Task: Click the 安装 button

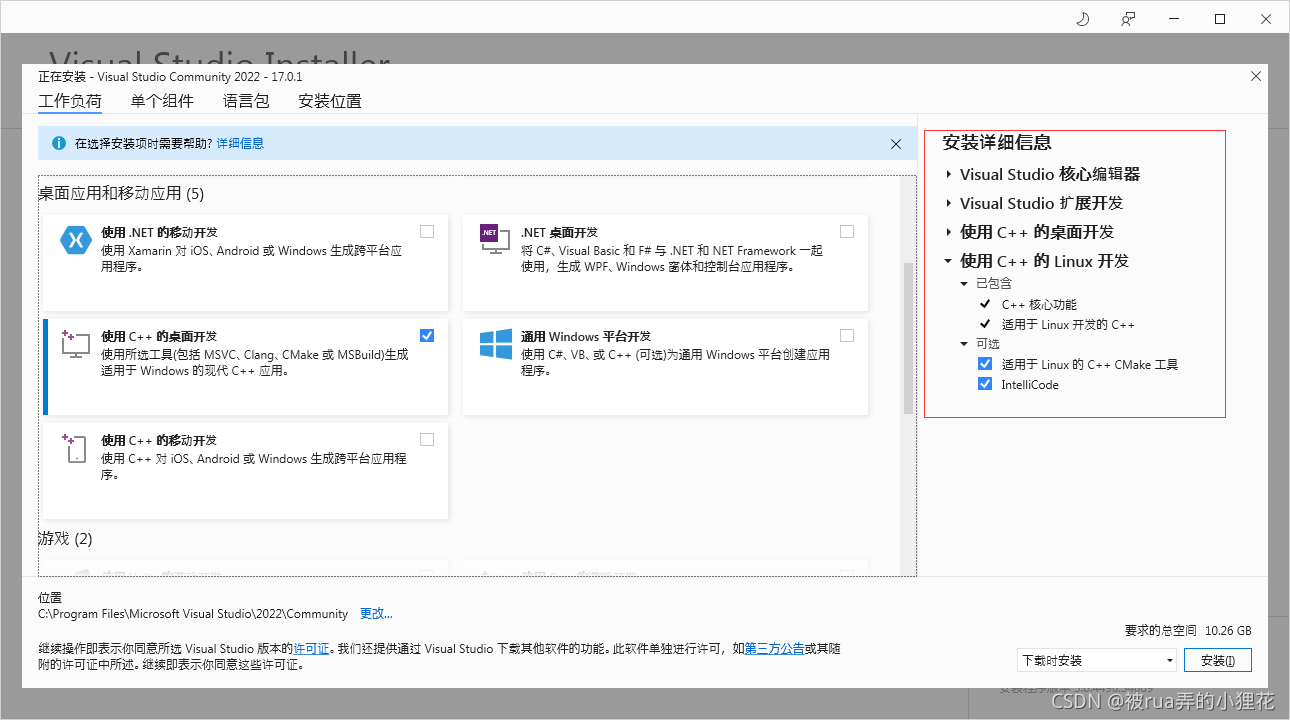Action: point(1217,660)
